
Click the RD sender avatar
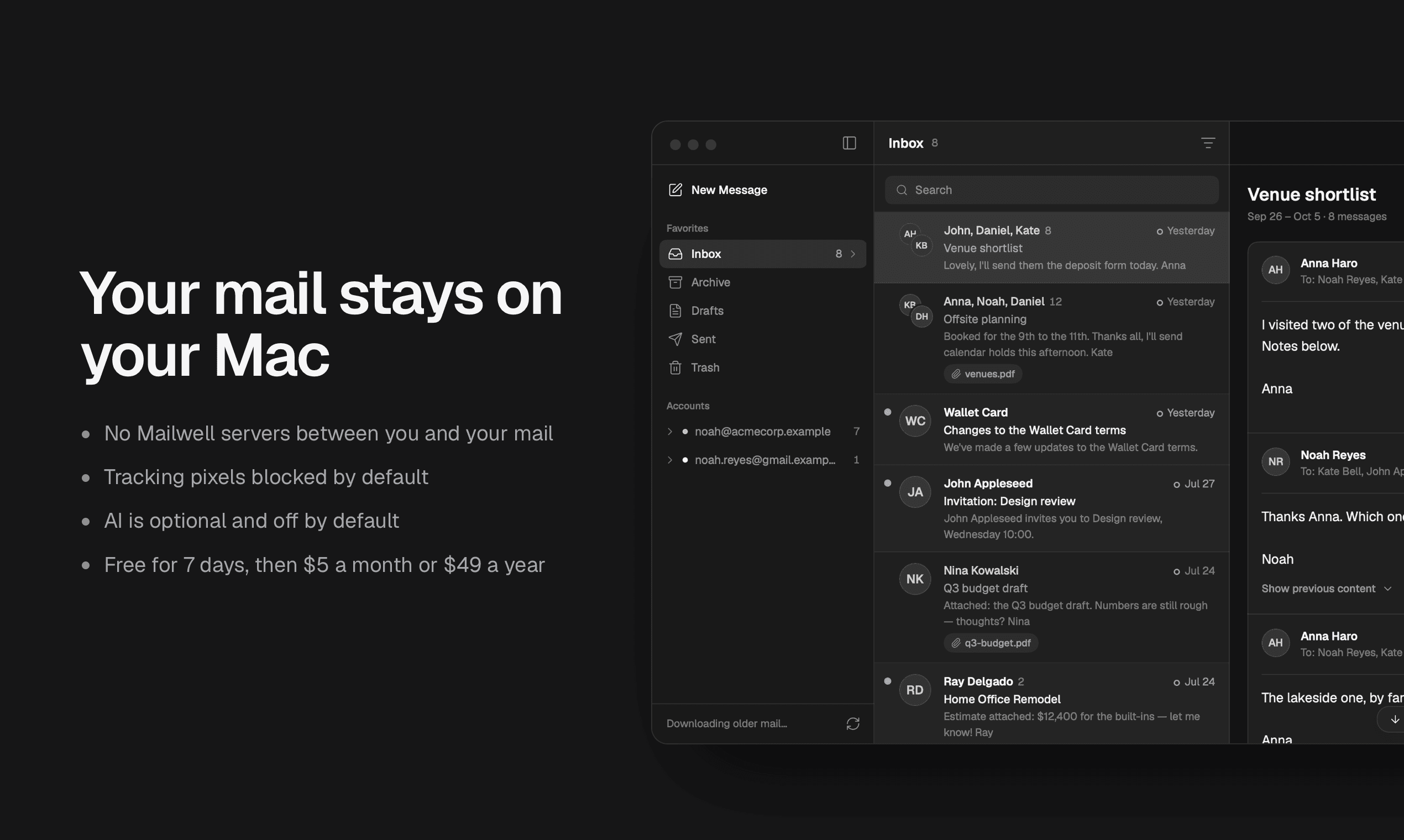(x=915, y=690)
